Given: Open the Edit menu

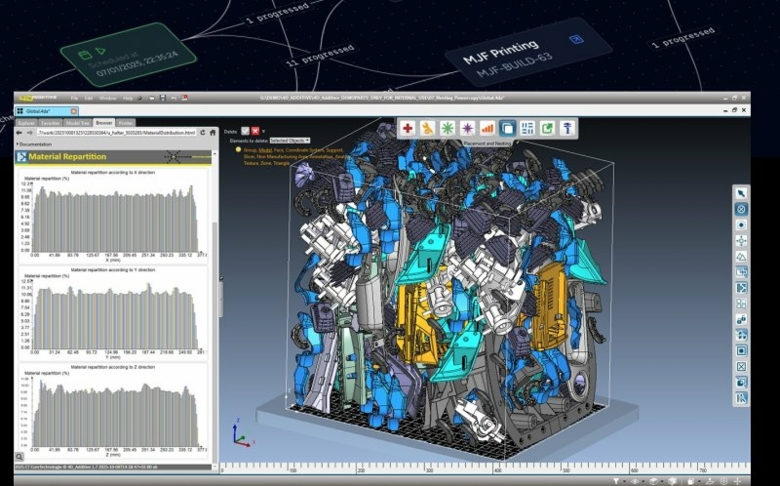Looking at the screenshot, I should (x=89, y=98).
